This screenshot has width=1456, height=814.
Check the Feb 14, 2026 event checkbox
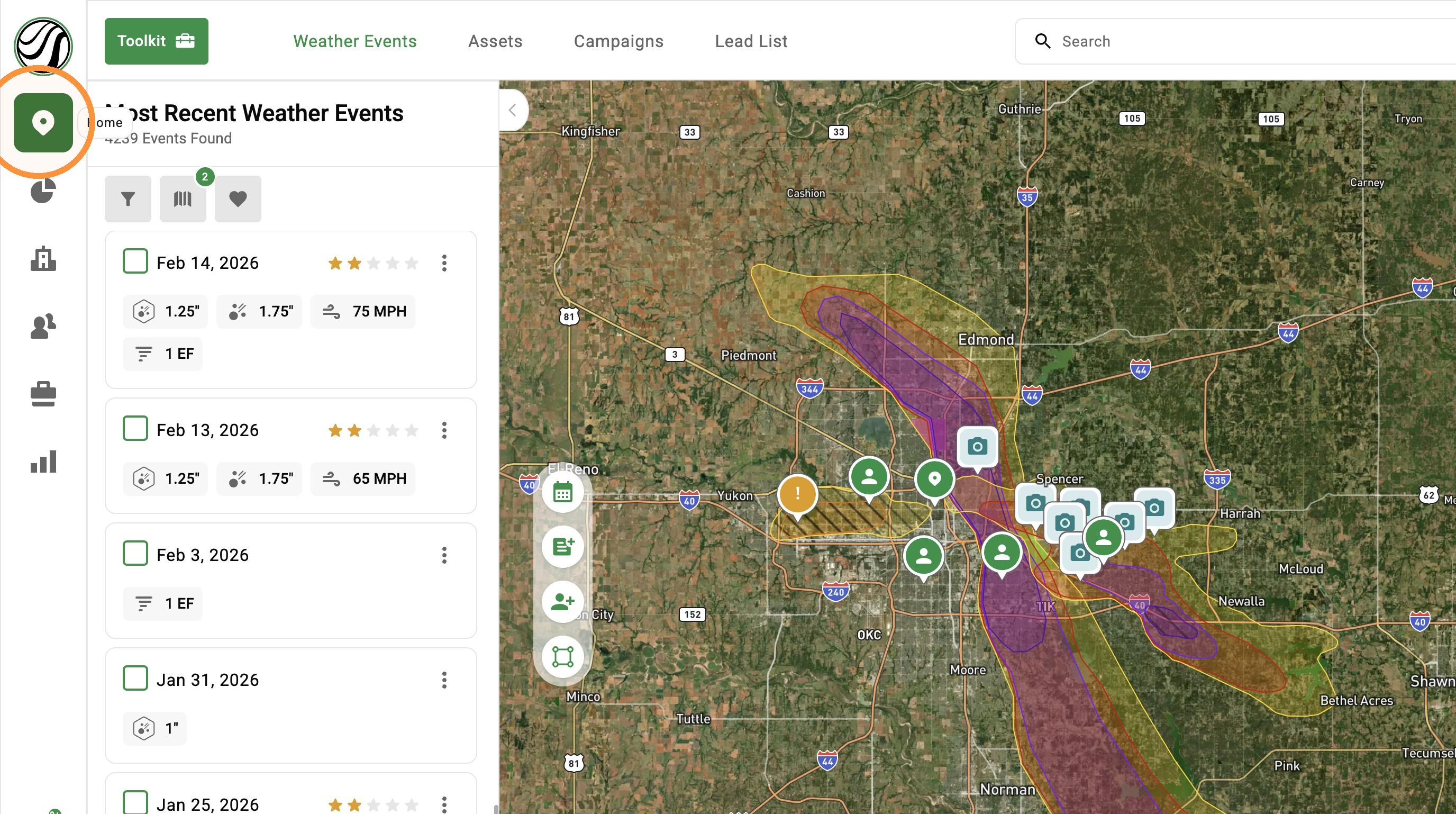135,261
